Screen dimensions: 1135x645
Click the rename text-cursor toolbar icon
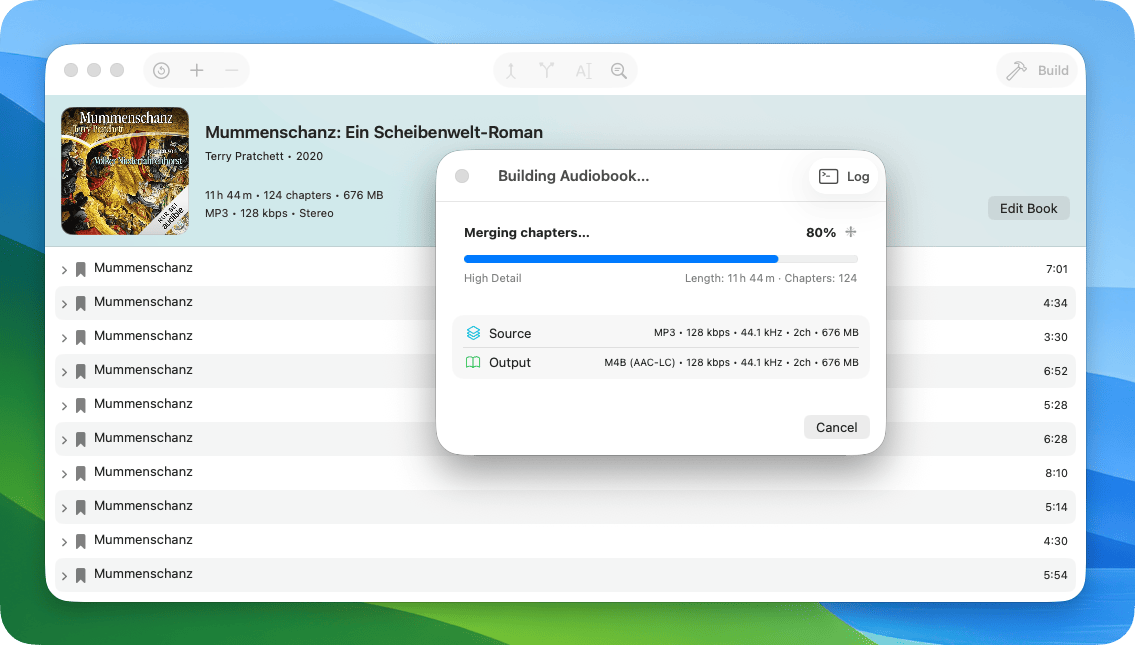coord(583,70)
